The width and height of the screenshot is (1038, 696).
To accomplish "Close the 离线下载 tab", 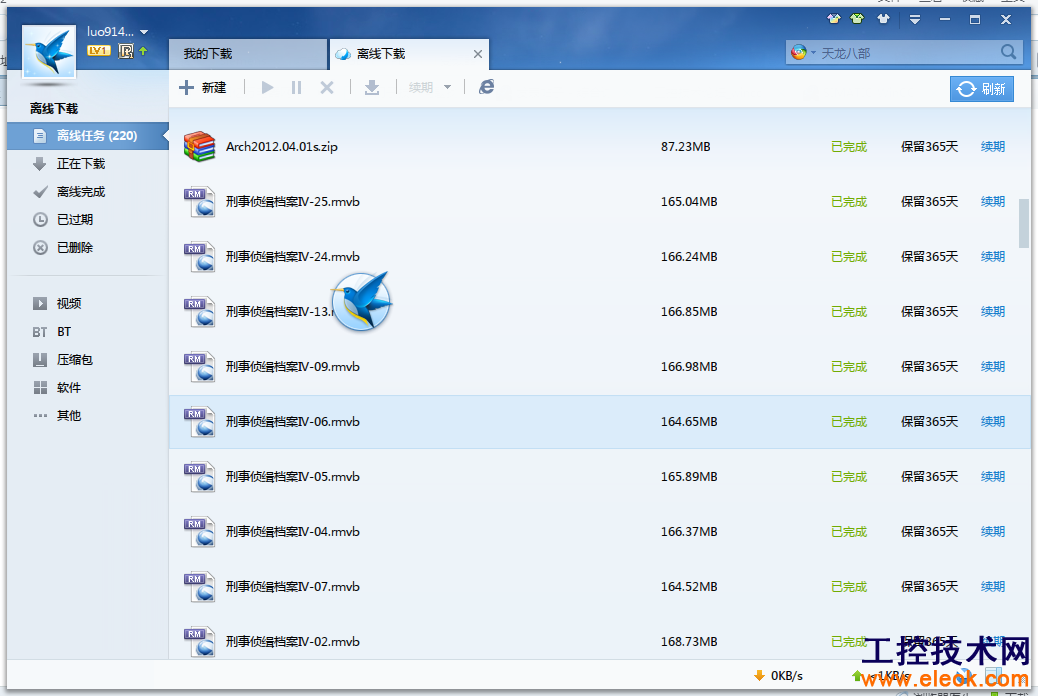I will [478, 54].
